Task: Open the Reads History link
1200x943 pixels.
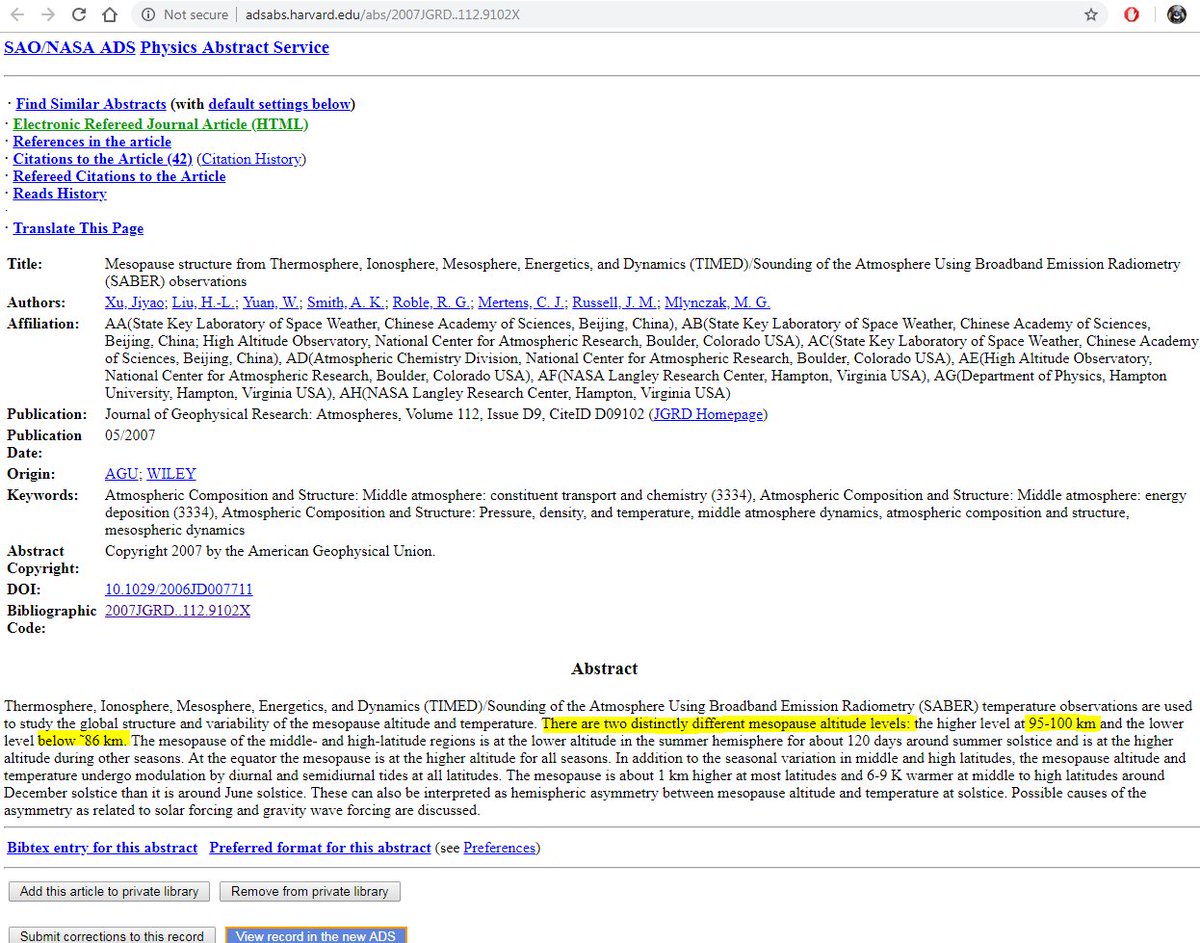Action: [x=59, y=194]
